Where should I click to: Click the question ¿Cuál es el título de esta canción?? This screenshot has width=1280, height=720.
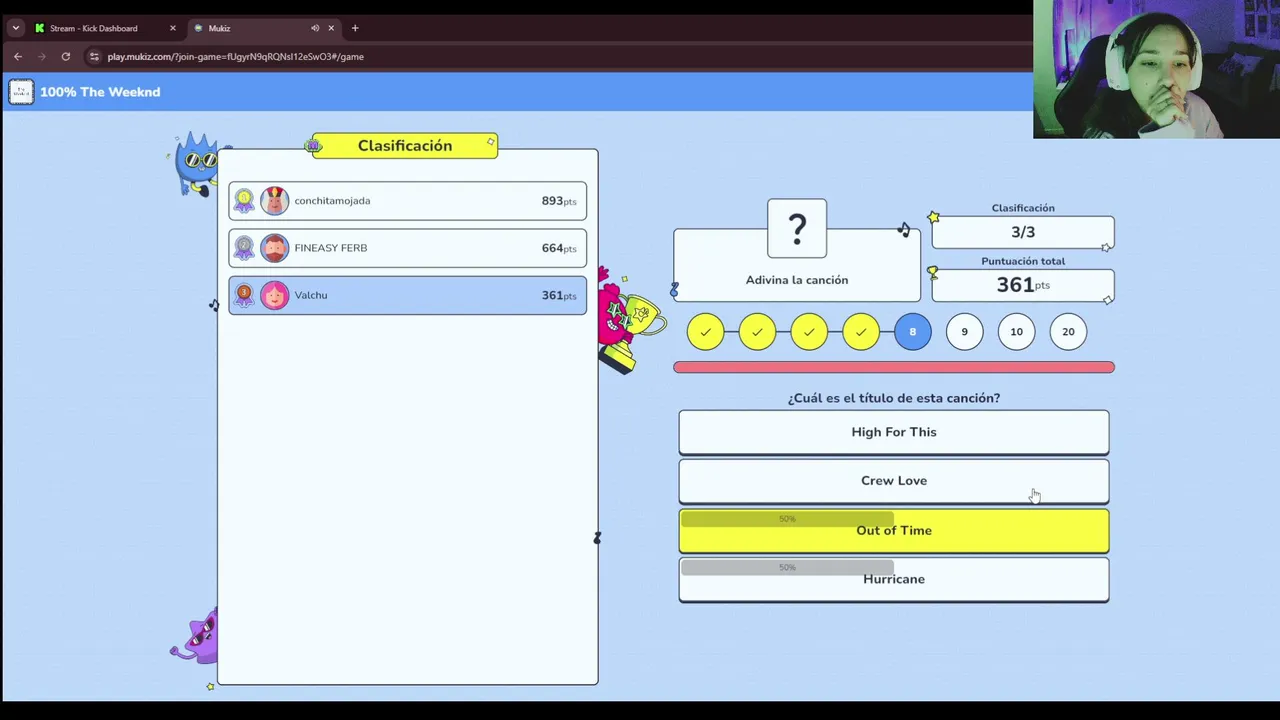click(894, 398)
